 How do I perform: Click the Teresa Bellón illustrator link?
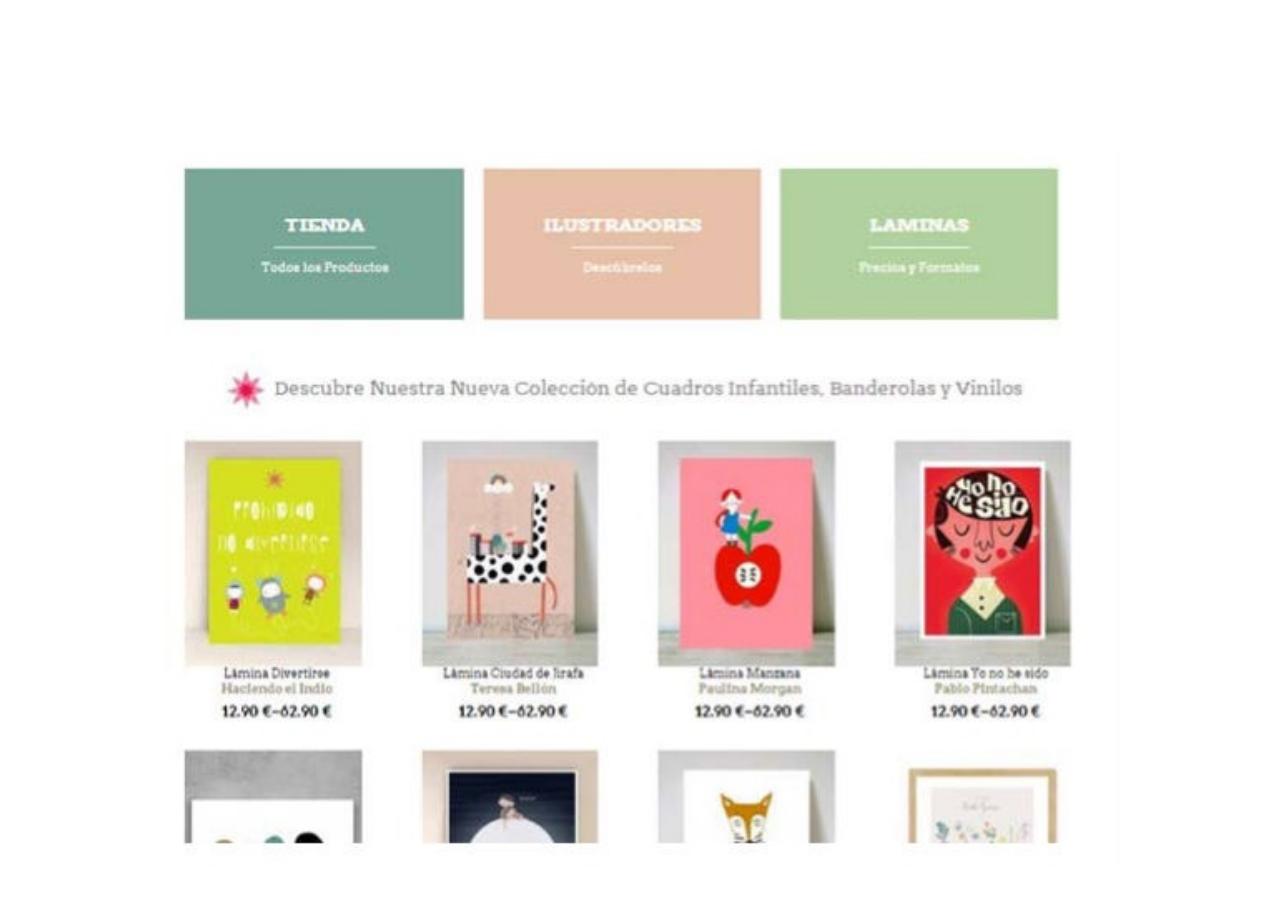point(513,689)
